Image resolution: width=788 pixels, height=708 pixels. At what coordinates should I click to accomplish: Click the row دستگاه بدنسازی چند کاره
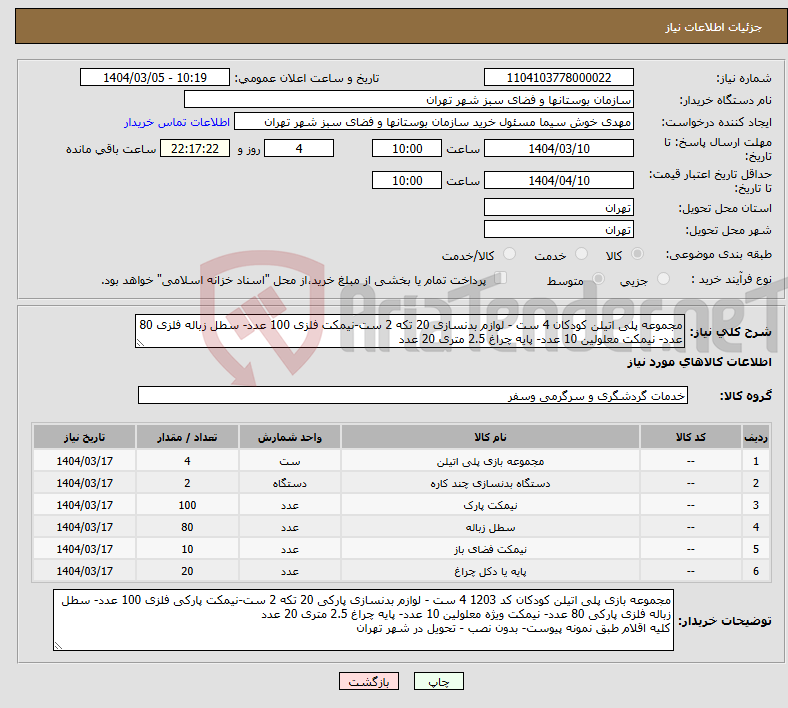[x=402, y=483]
